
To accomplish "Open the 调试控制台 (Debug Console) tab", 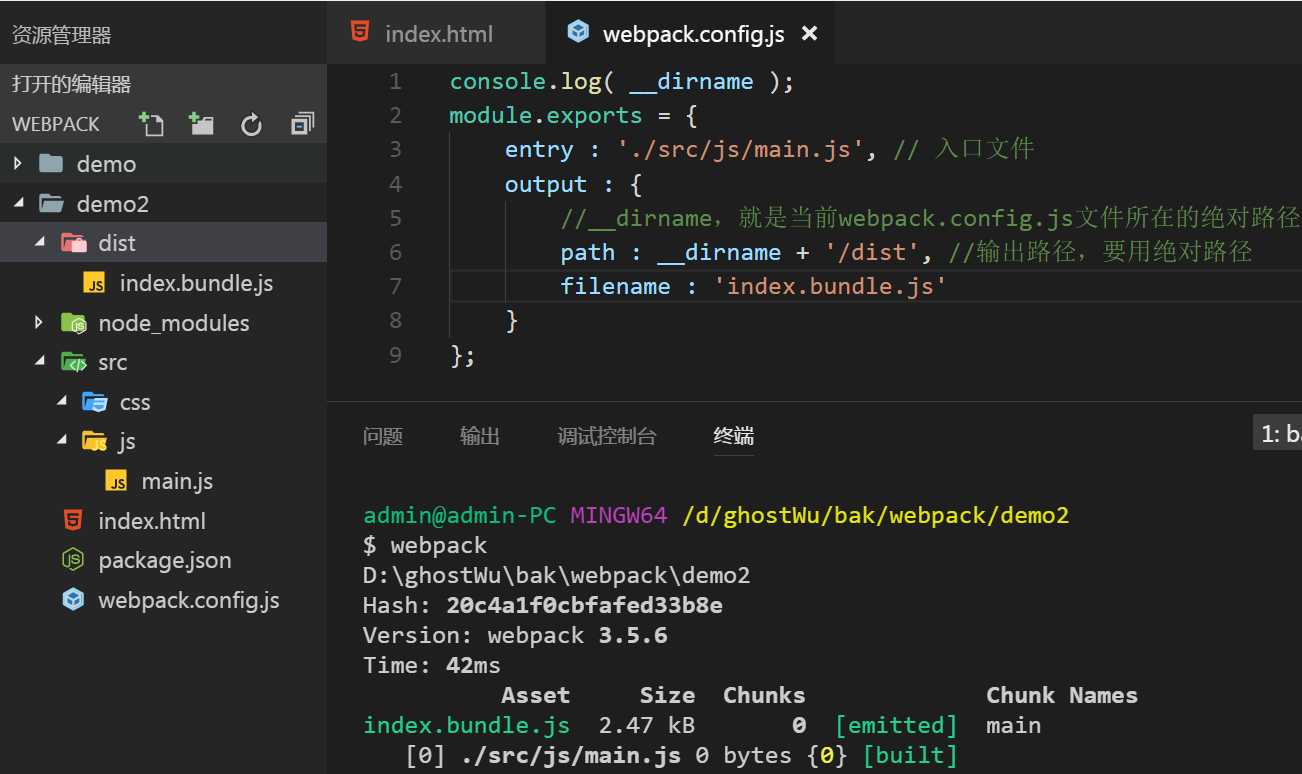I will (607, 436).
